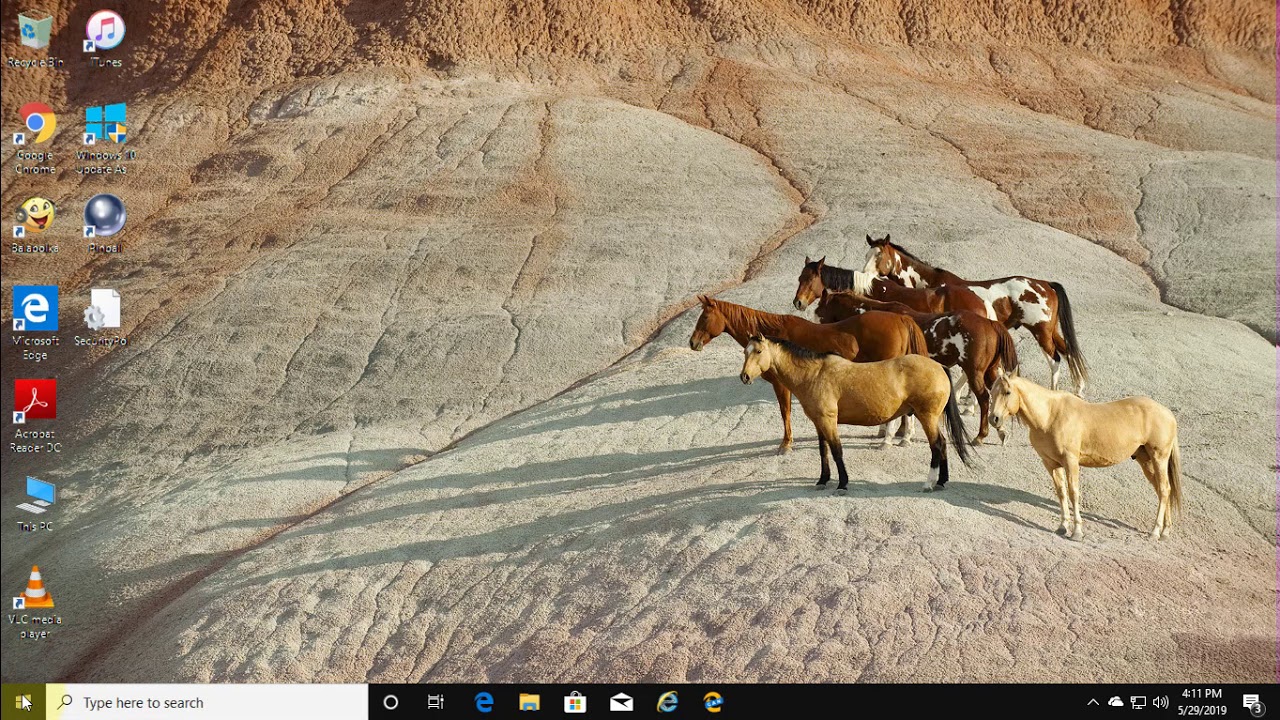Open the Mail app from the taskbar

(621, 702)
